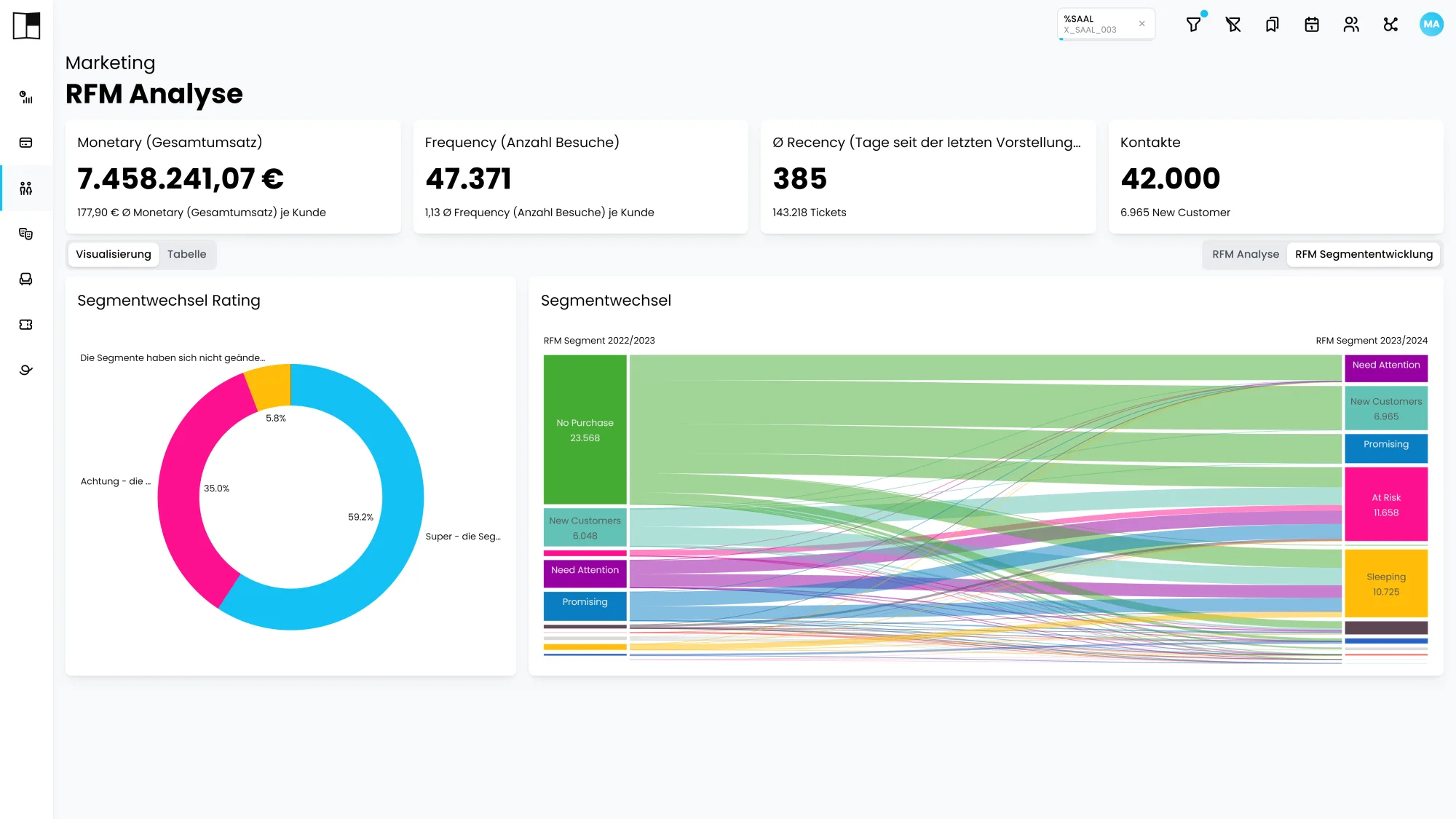
Task: Click 'Die Segmente haben sich nicht geände...' label
Action: 173,357
